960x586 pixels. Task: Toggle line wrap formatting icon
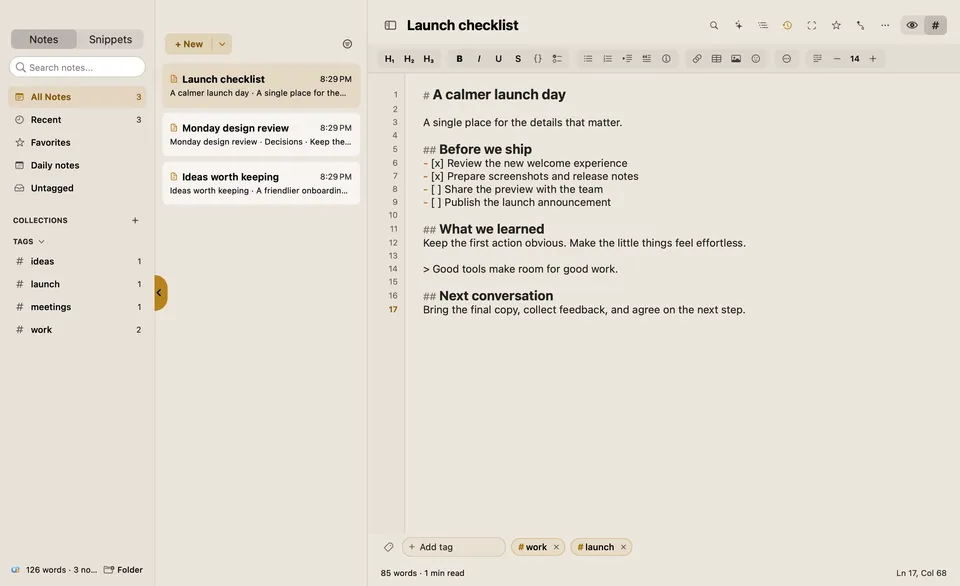817,59
